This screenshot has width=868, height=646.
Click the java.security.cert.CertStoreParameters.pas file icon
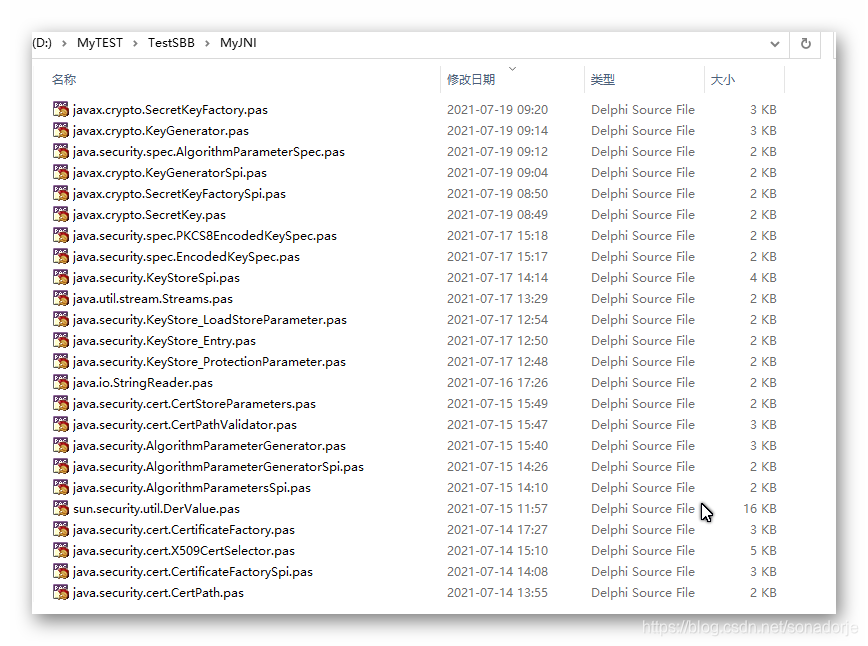coord(60,404)
